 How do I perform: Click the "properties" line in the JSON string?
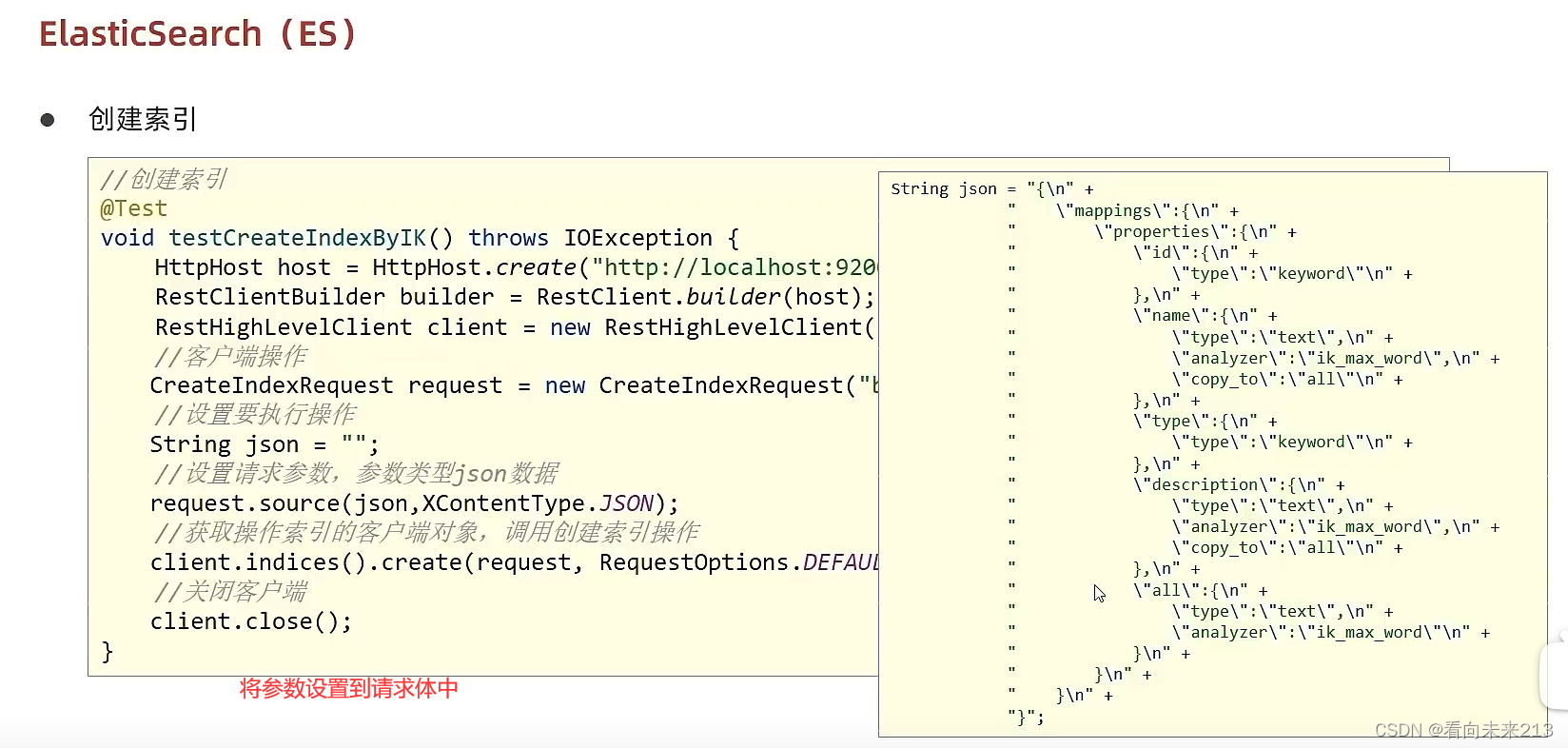[x=1195, y=231]
